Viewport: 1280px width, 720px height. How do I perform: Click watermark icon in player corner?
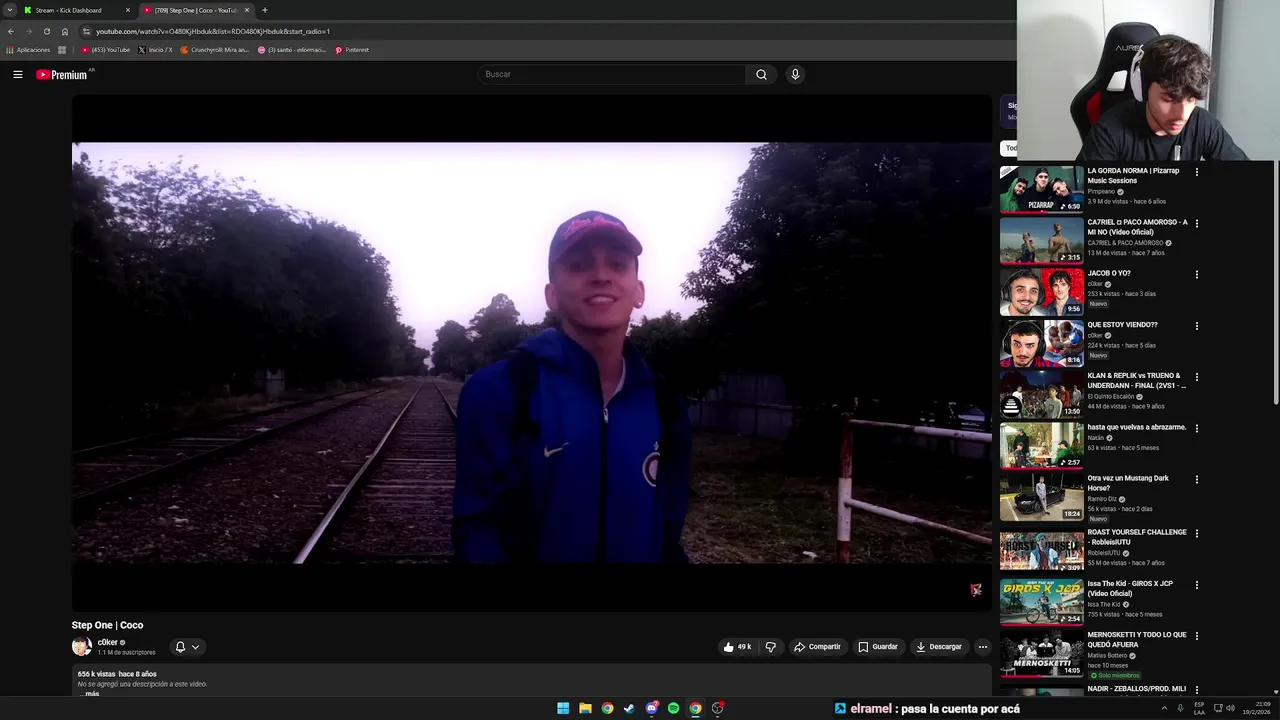click(x=976, y=590)
